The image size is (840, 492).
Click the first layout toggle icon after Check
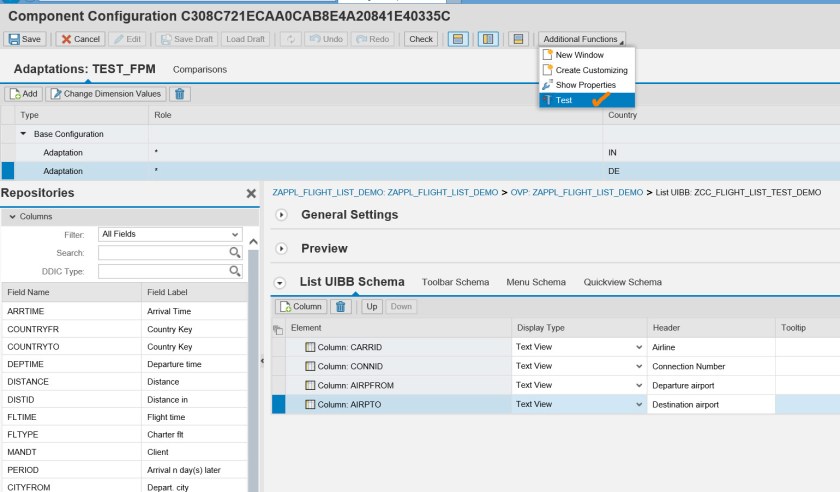pos(457,39)
